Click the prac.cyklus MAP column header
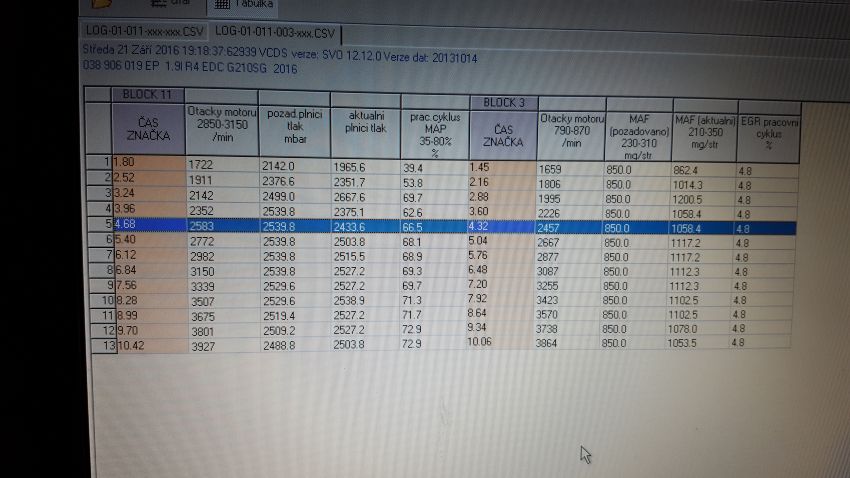This screenshot has width=850, height=478. click(434, 133)
